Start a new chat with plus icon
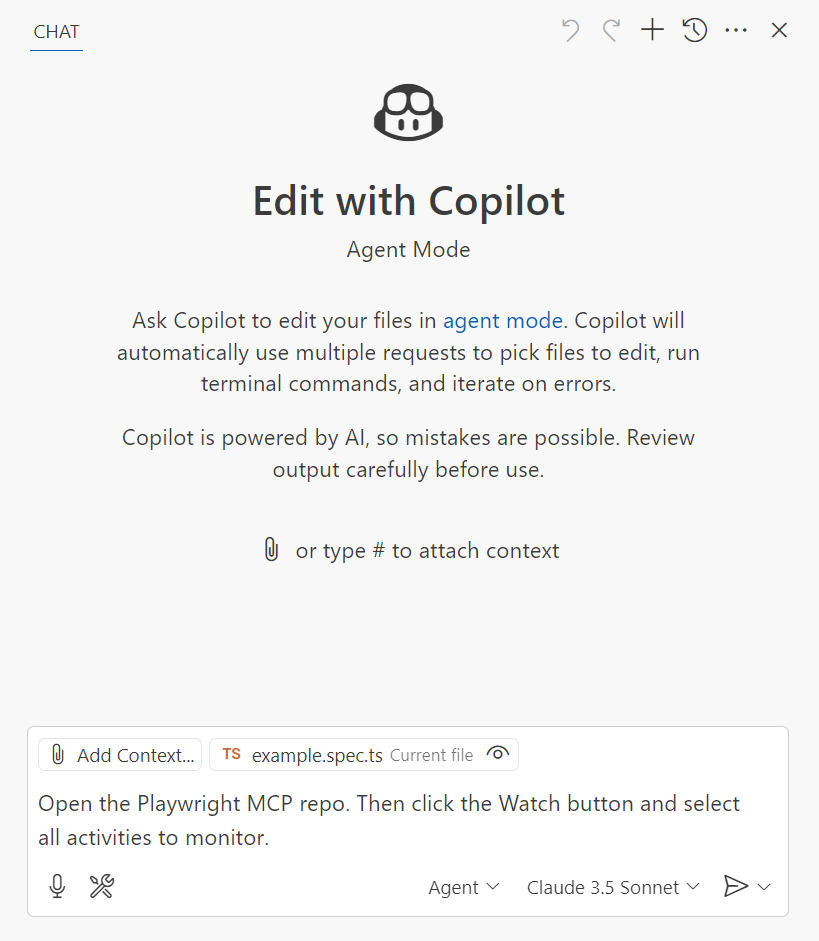Screen dimensions: 819x941 tap(652, 31)
